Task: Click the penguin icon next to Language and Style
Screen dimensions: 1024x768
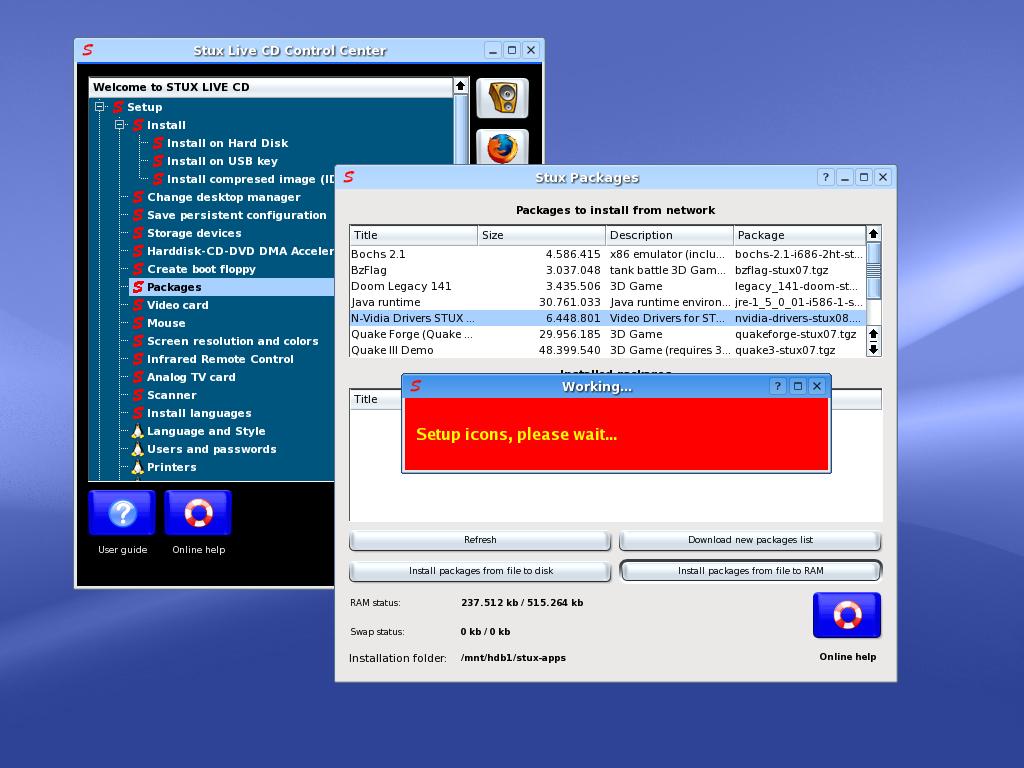Action: 137,431
